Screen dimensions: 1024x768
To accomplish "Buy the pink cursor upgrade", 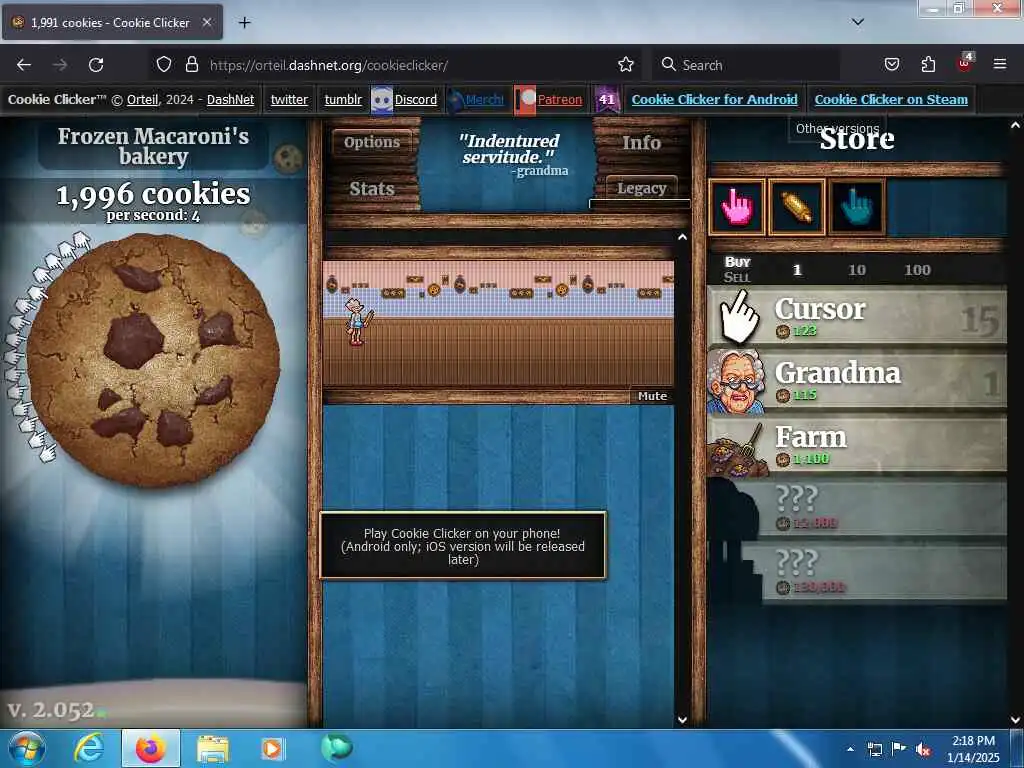I will (x=737, y=207).
